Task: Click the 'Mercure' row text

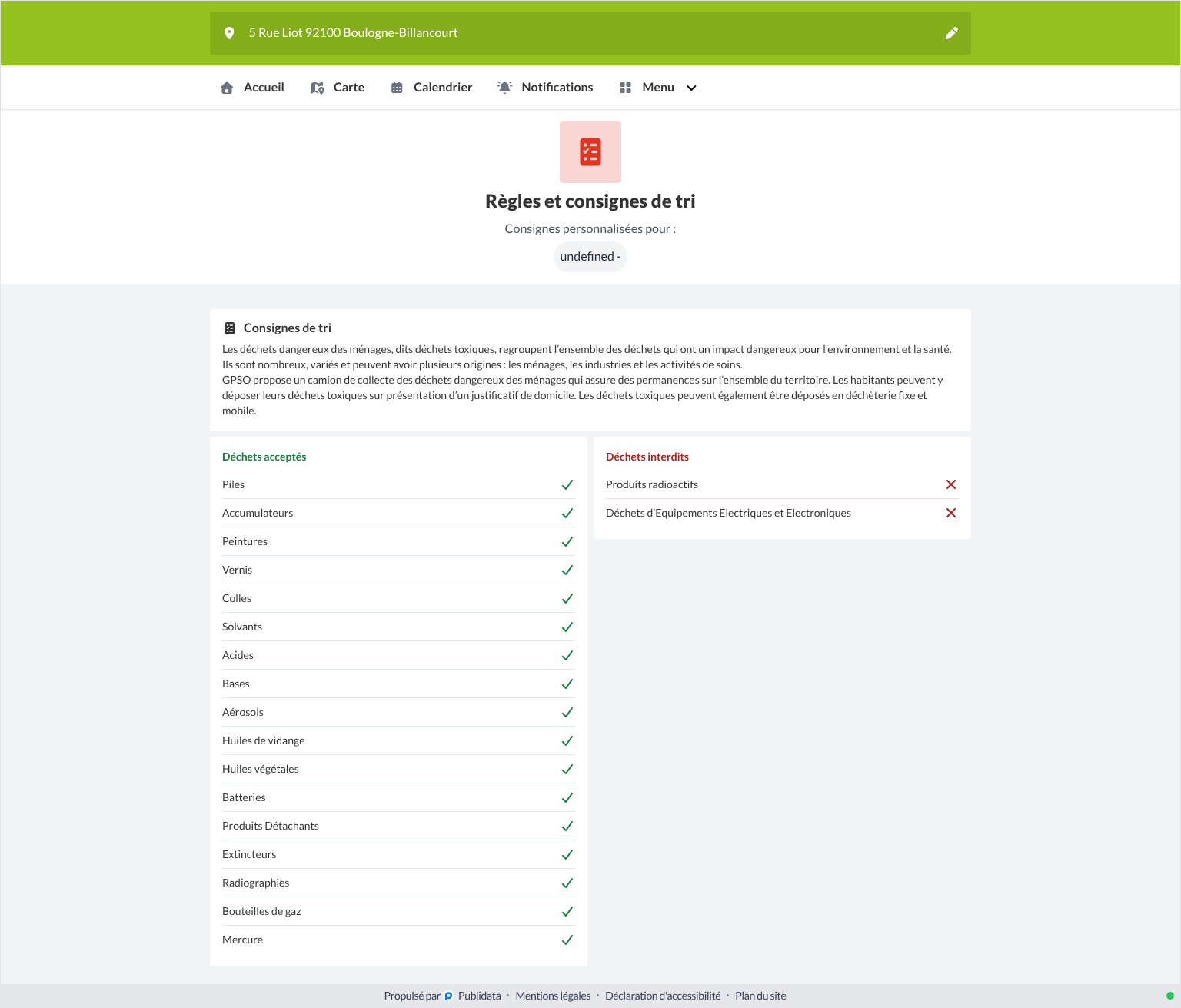Action: pos(242,940)
